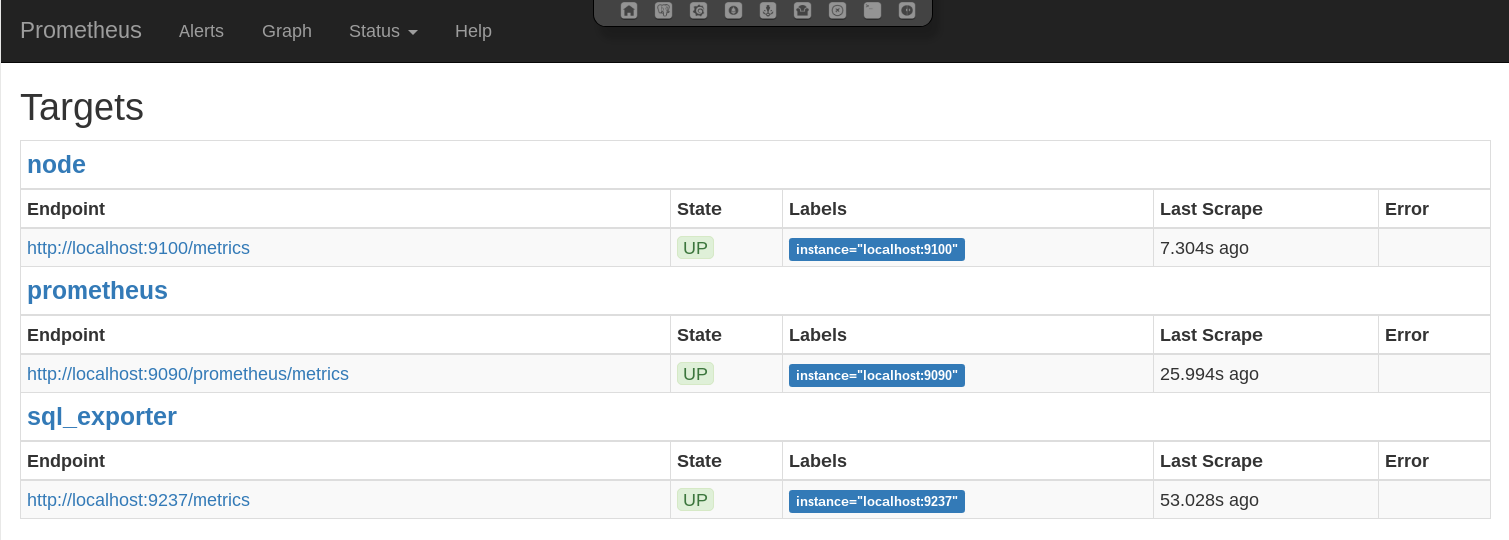1509x540 pixels.
Task: Open the Help menu item
Action: click(x=473, y=31)
